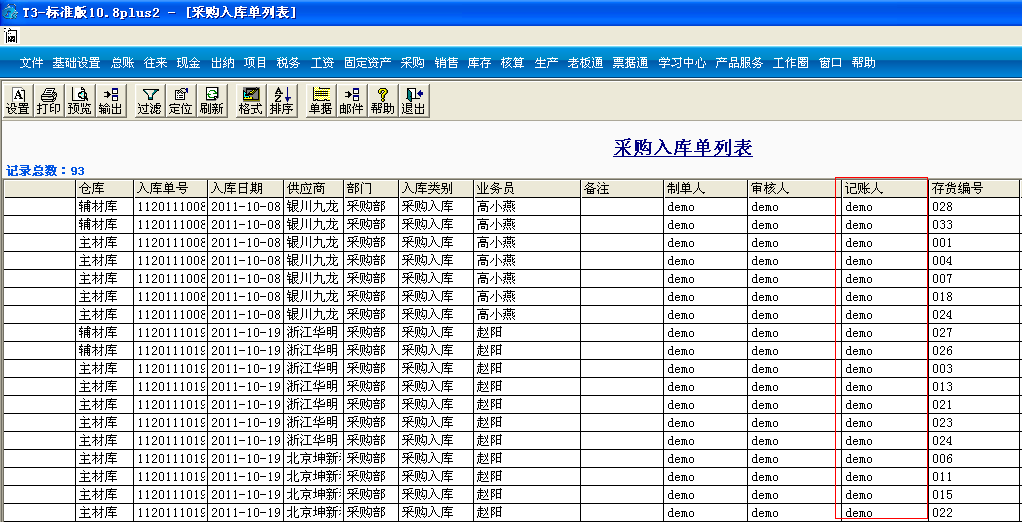Open the 总账 menu

(x=123, y=63)
